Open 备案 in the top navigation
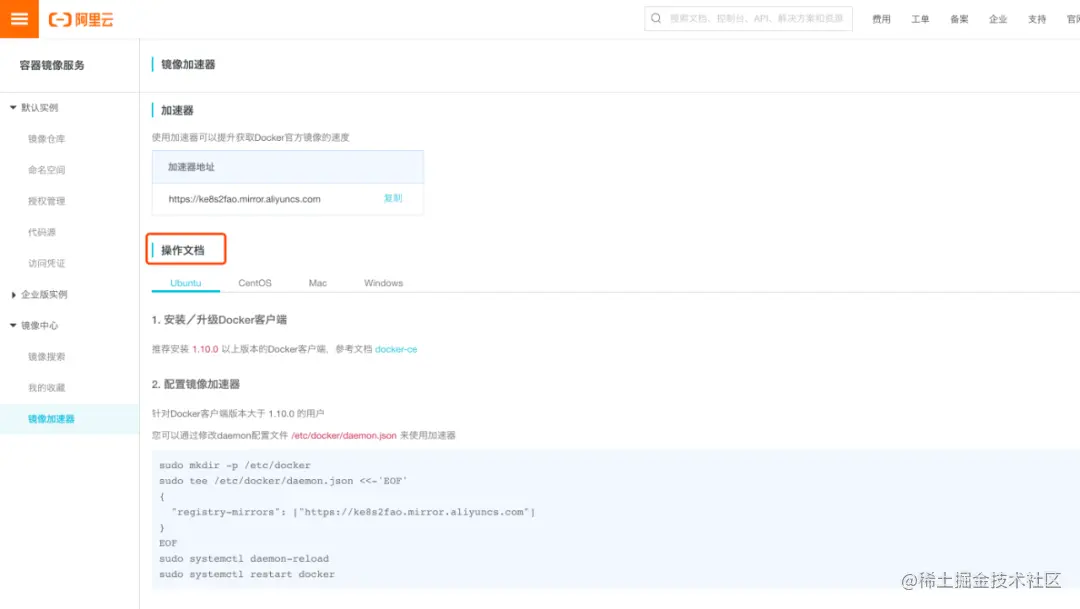 pos(959,19)
